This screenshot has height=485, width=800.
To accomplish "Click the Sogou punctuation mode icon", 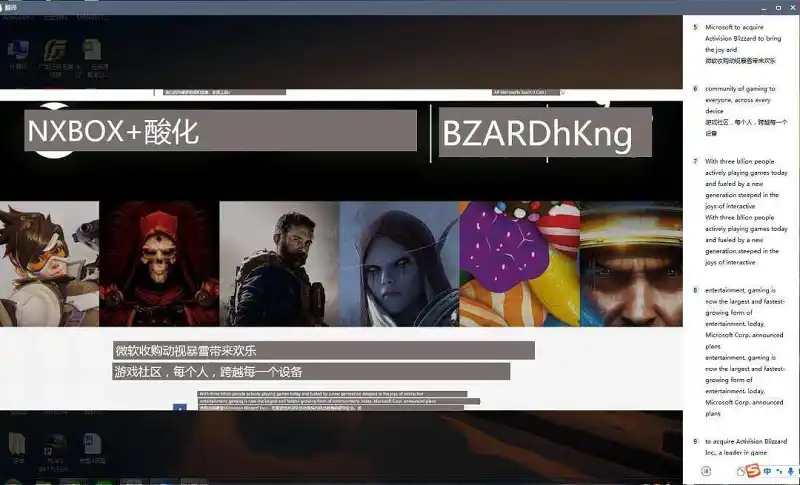I will pyautogui.click(x=779, y=471).
